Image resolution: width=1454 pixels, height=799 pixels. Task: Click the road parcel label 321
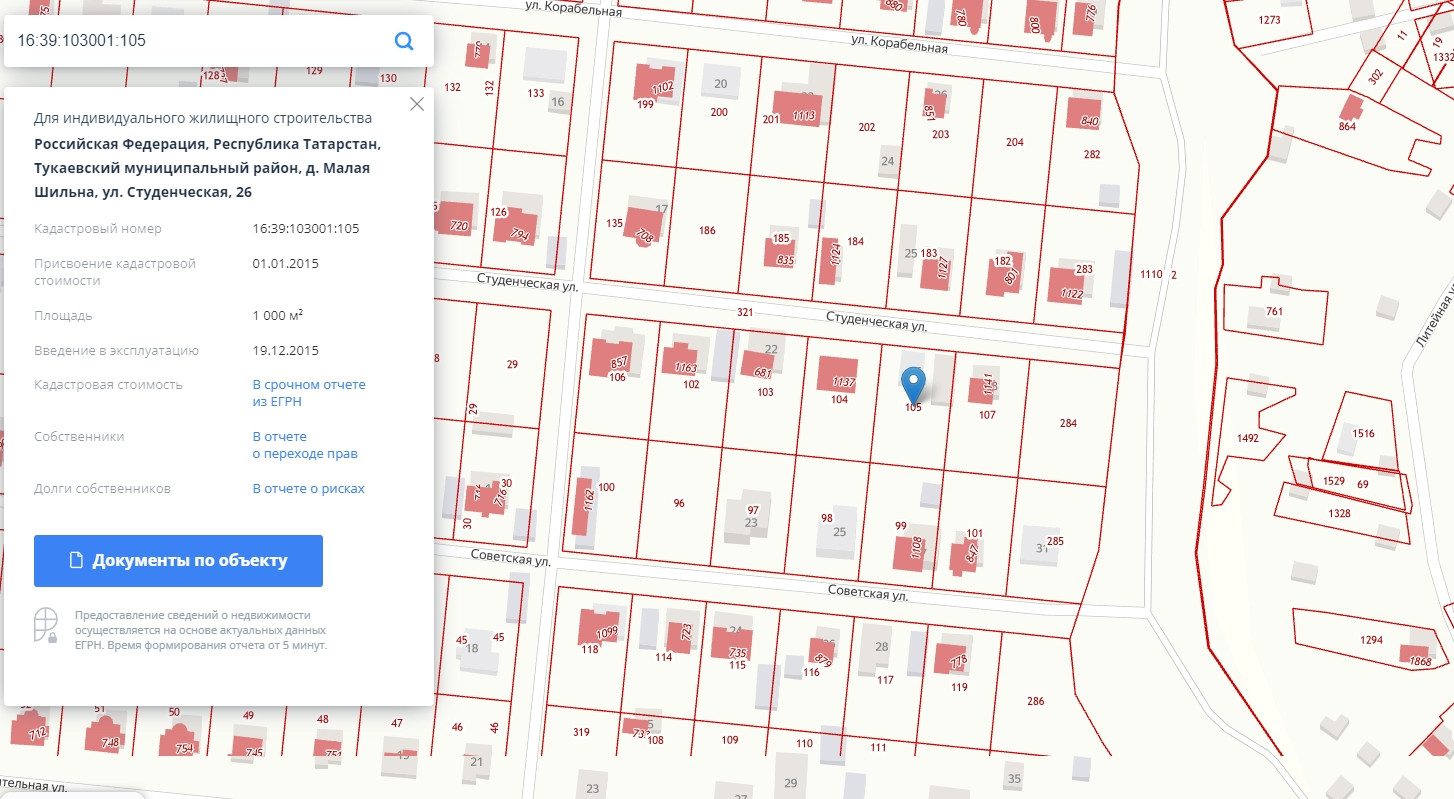point(745,313)
